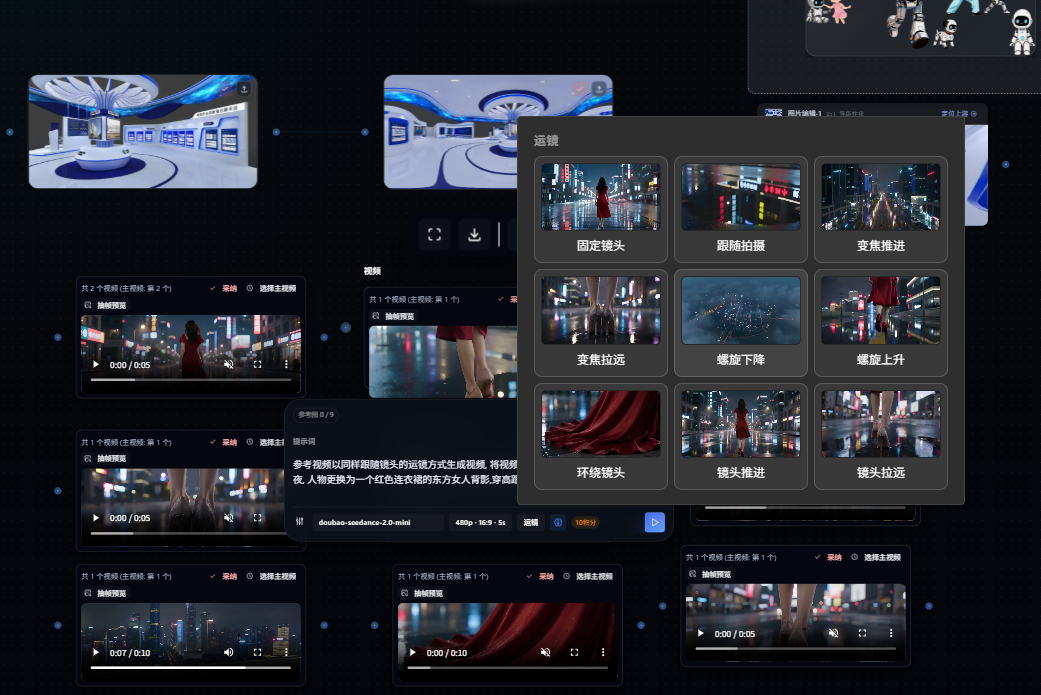Seek on the city skyline video progress bar
This screenshot has height=695, width=1041.
pyautogui.click(x=191, y=668)
